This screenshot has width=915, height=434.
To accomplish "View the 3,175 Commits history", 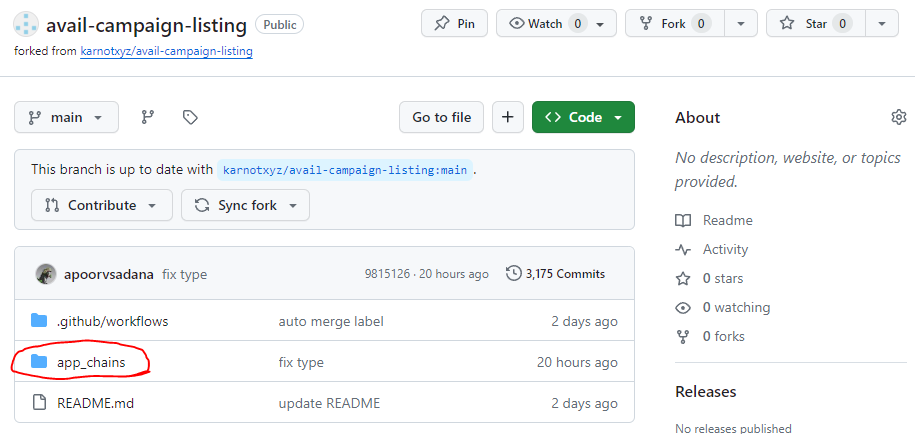I will tap(556, 274).
